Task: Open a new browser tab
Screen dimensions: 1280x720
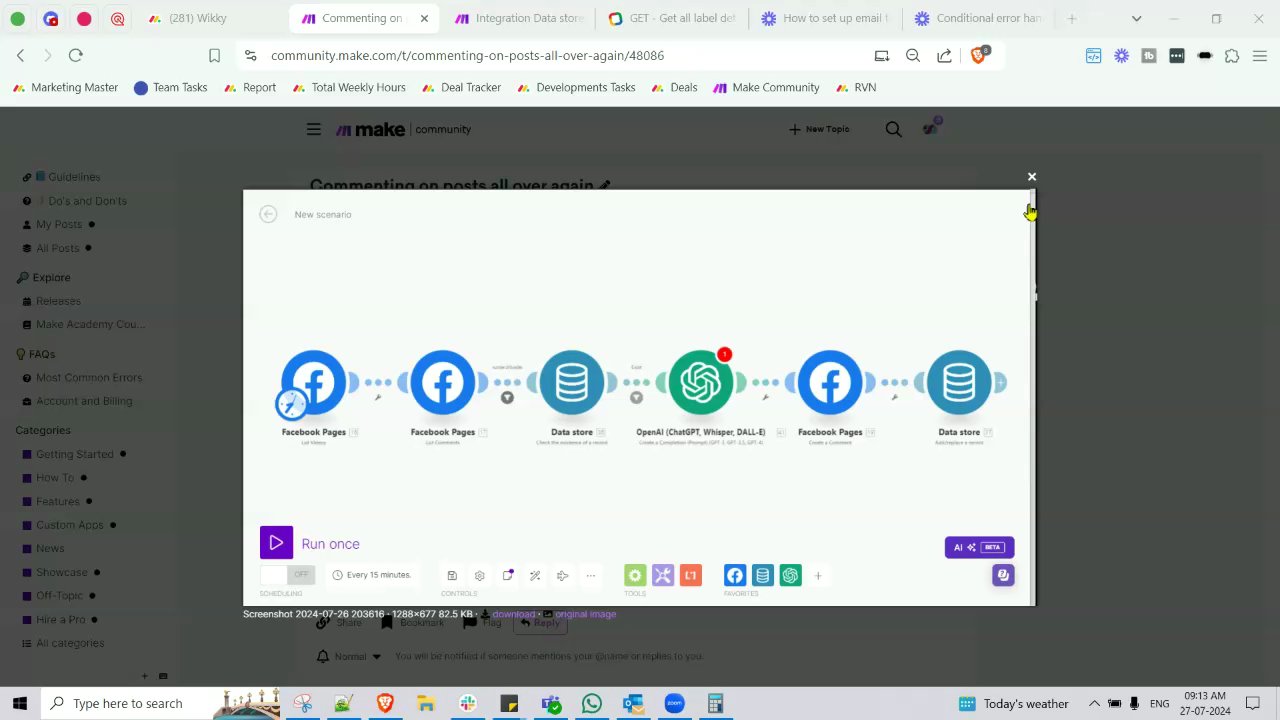Action: [1072, 18]
